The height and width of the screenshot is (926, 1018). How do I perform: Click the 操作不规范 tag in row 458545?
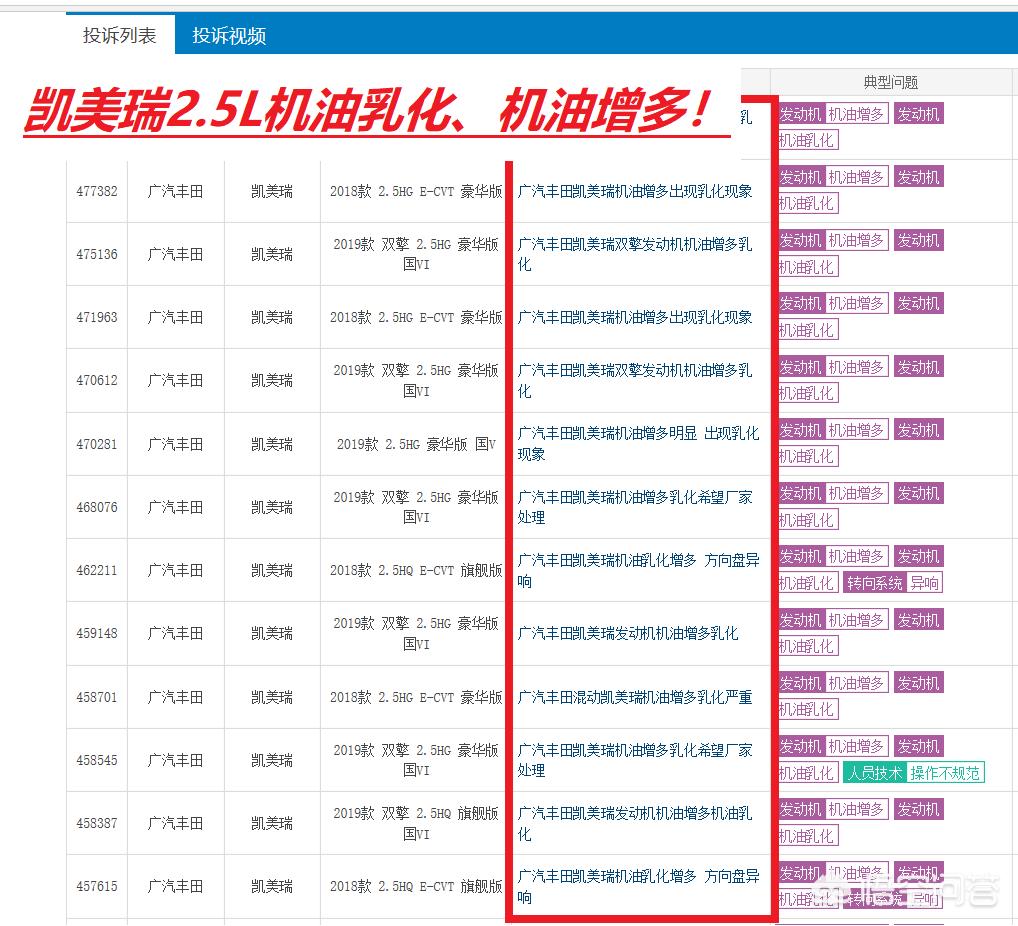[x=945, y=773]
